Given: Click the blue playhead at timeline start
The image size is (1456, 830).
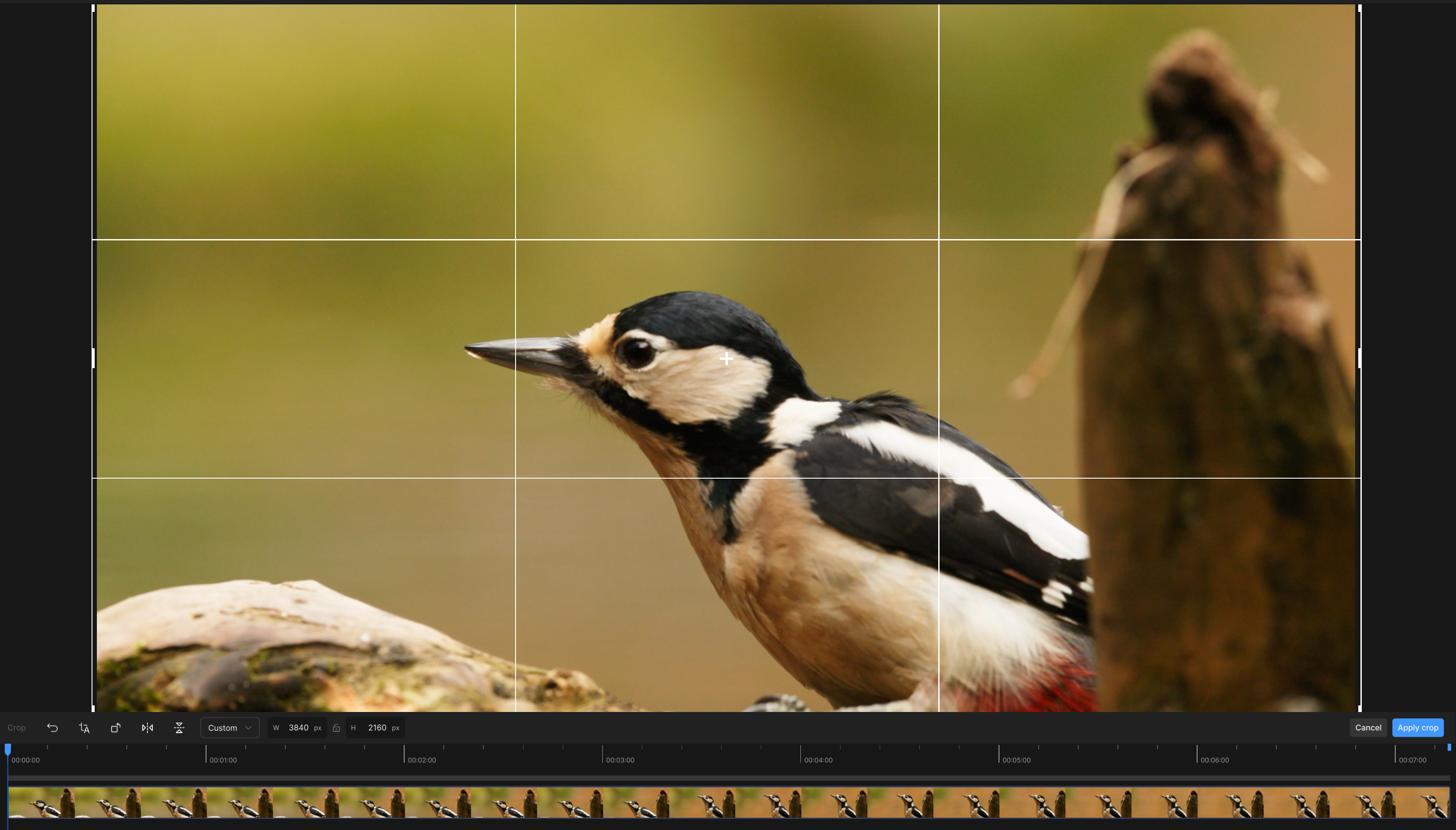Looking at the screenshot, I should coord(8,749).
